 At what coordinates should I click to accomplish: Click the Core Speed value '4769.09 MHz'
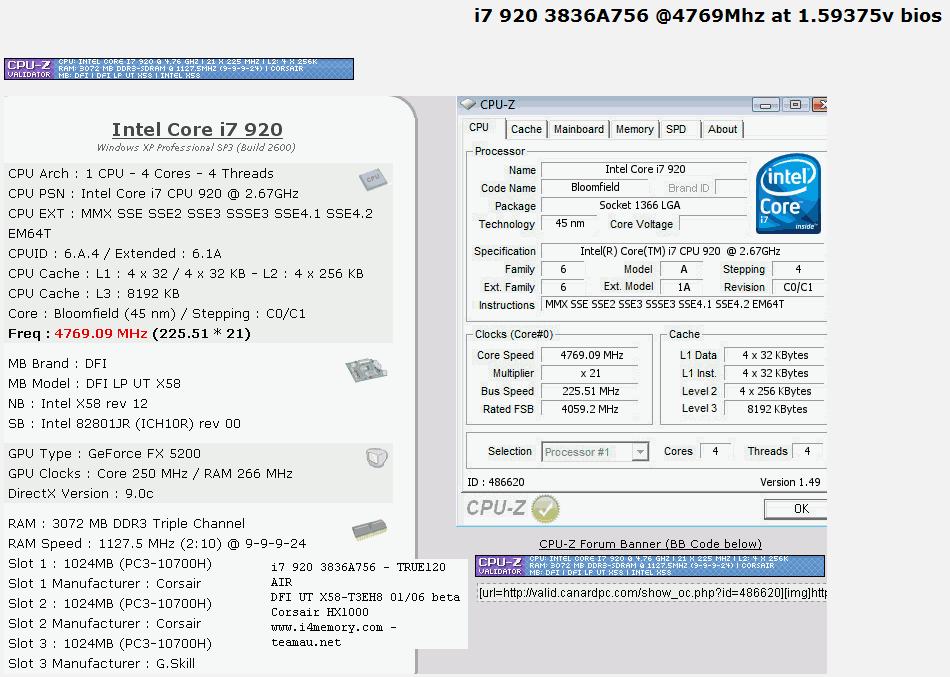coord(591,355)
